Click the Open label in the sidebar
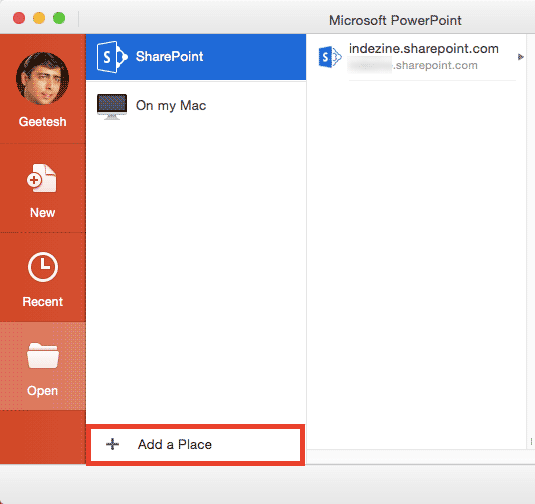This screenshot has height=504, width=535. [43, 391]
